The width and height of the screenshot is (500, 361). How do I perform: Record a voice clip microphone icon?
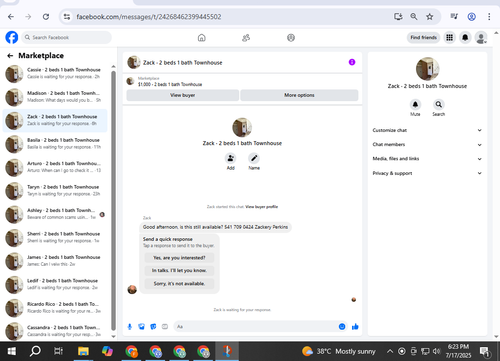pyautogui.click(x=130, y=327)
